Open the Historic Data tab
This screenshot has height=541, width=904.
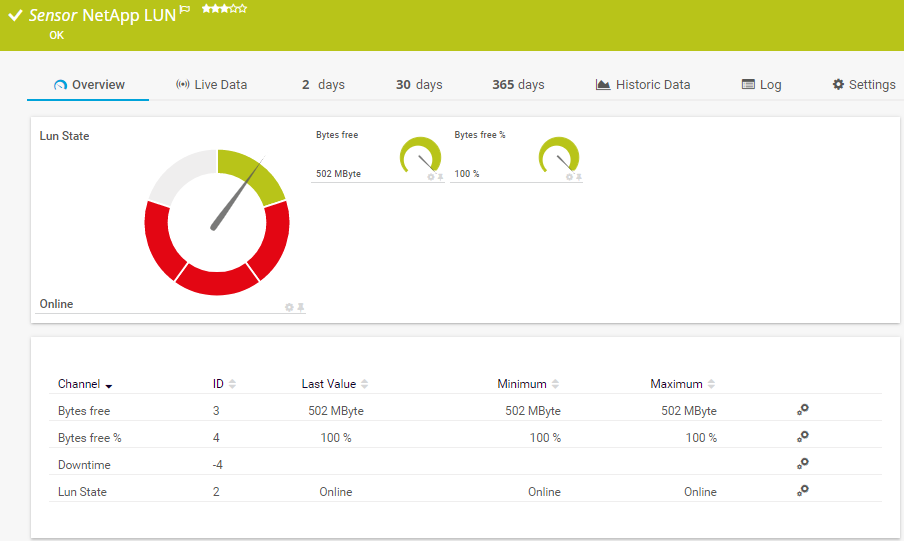(x=642, y=85)
